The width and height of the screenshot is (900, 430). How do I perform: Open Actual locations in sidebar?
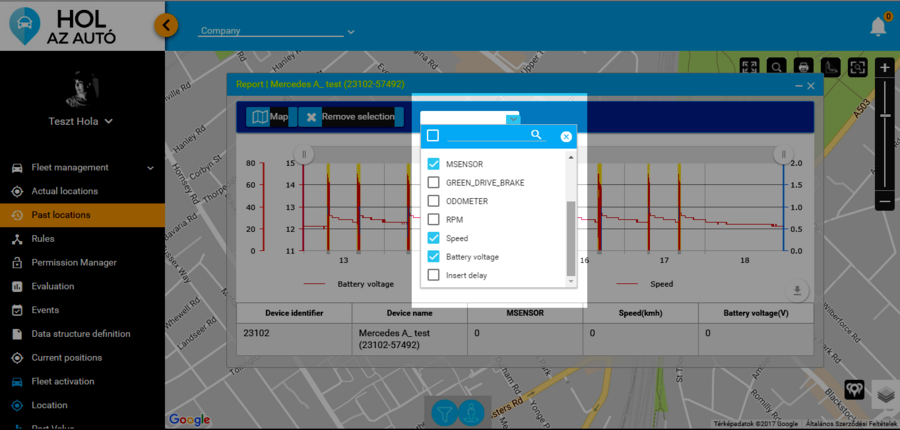pyautogui.click(x=64, y=191)
